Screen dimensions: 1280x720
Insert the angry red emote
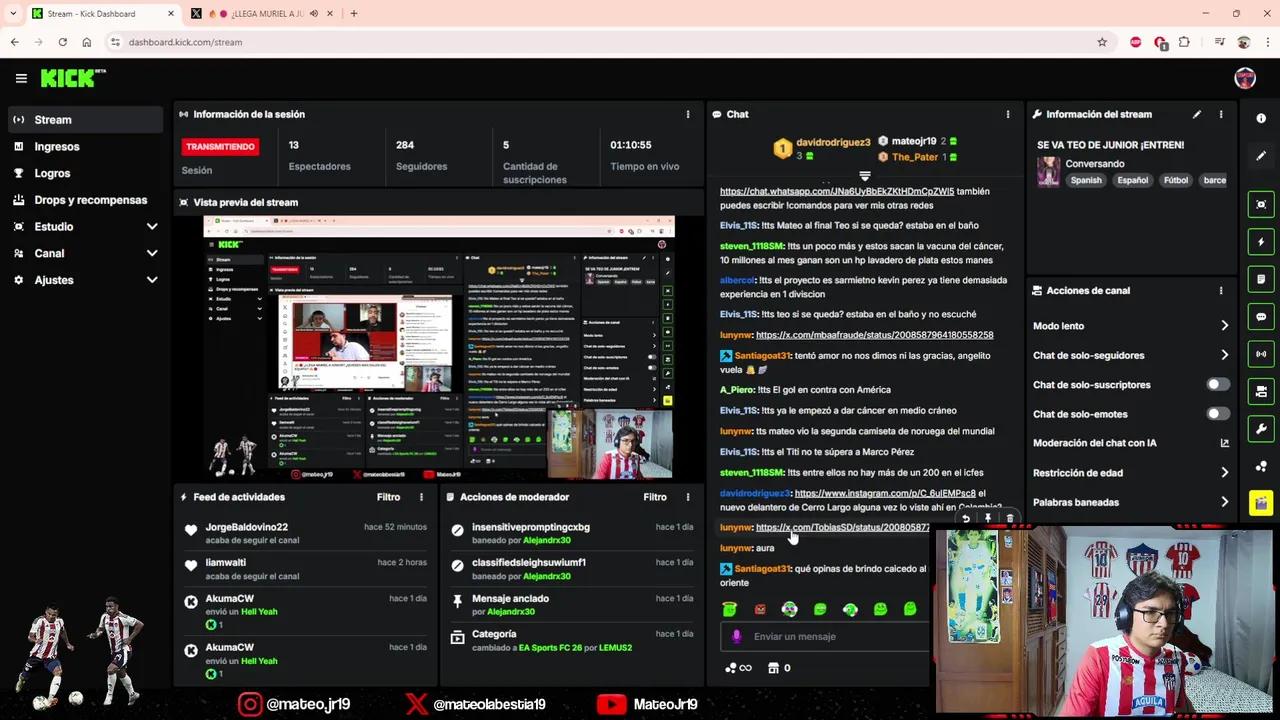coord(760,609)
